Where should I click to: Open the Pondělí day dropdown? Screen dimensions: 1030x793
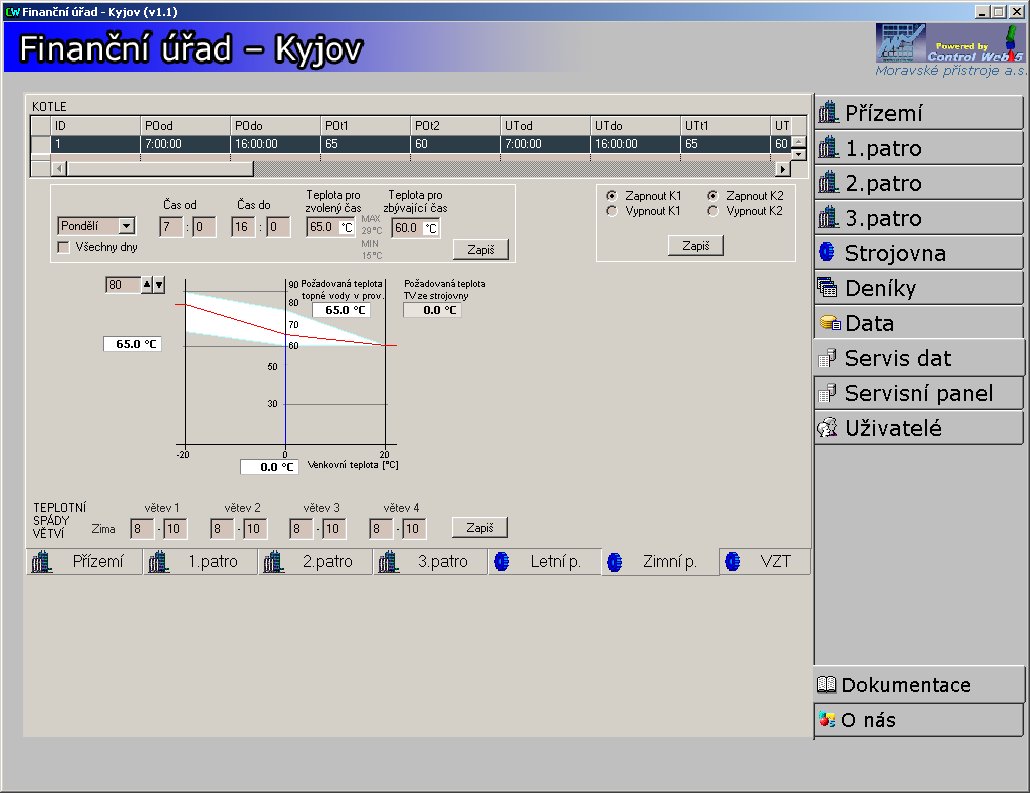click(x=127, y=227)
